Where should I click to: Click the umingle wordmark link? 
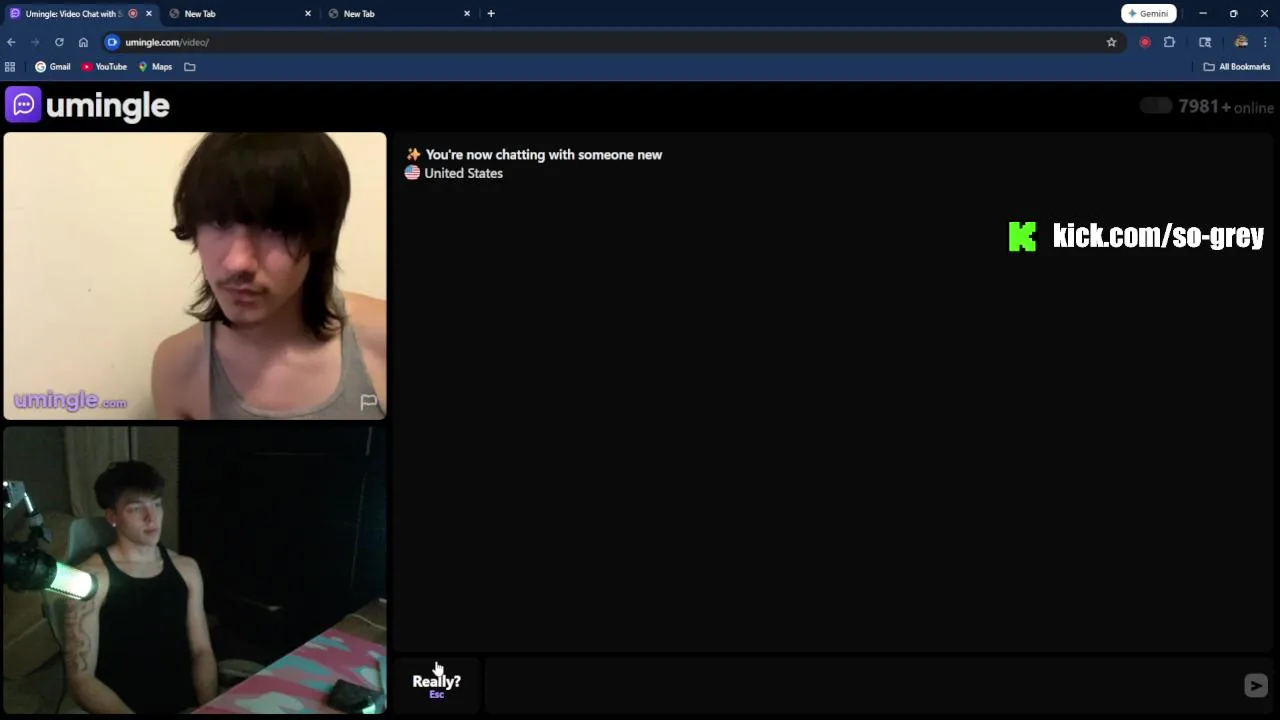pos(108,105)
